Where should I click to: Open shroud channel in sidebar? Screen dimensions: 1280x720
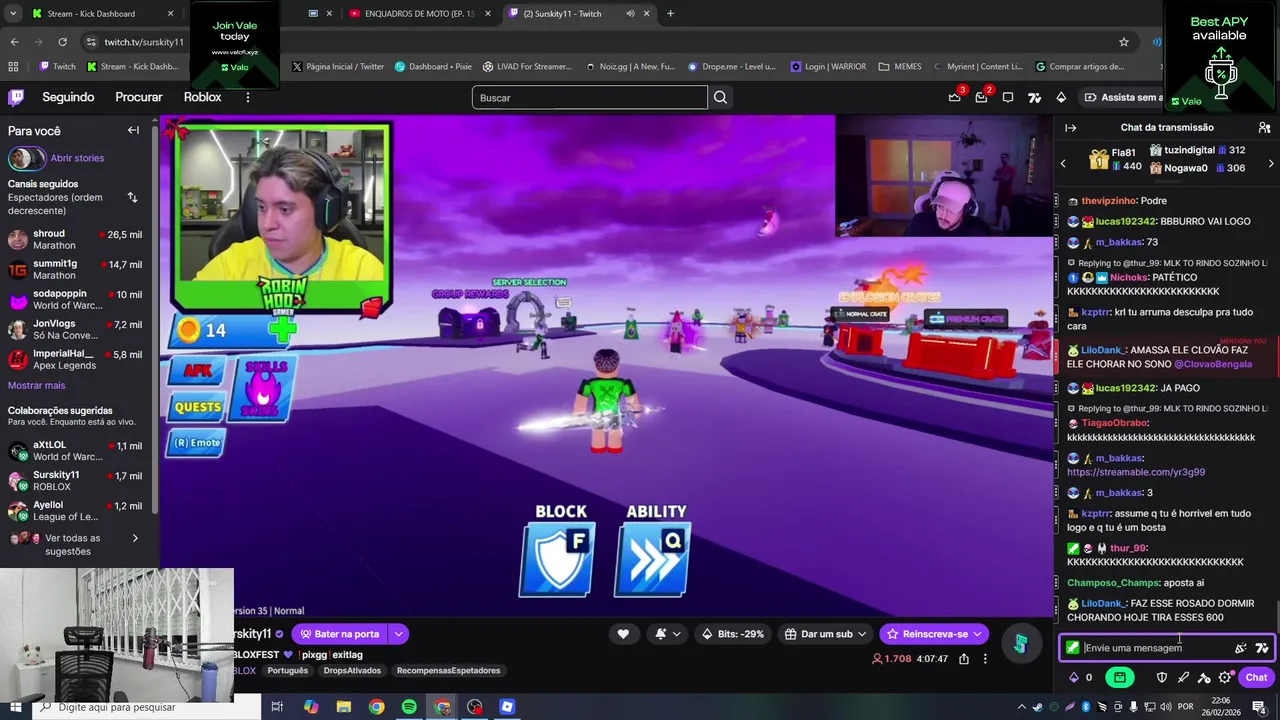pos(78,240)
